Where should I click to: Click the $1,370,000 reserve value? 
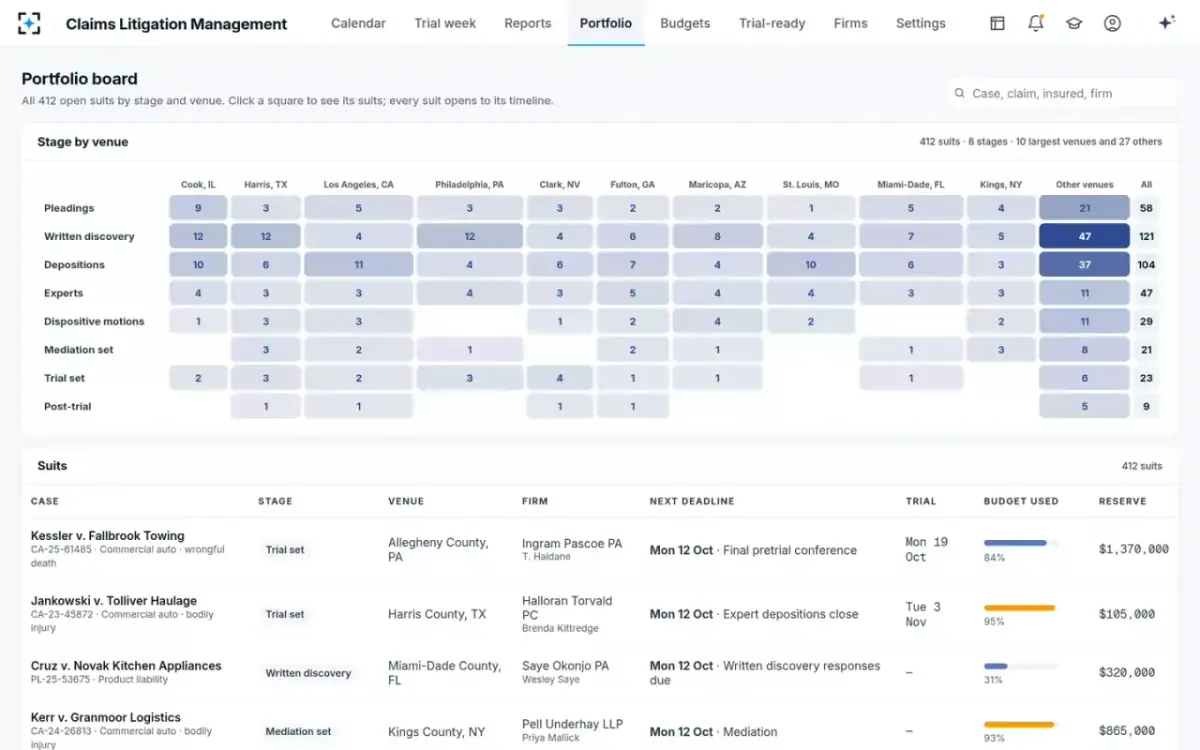[1133, 549]
